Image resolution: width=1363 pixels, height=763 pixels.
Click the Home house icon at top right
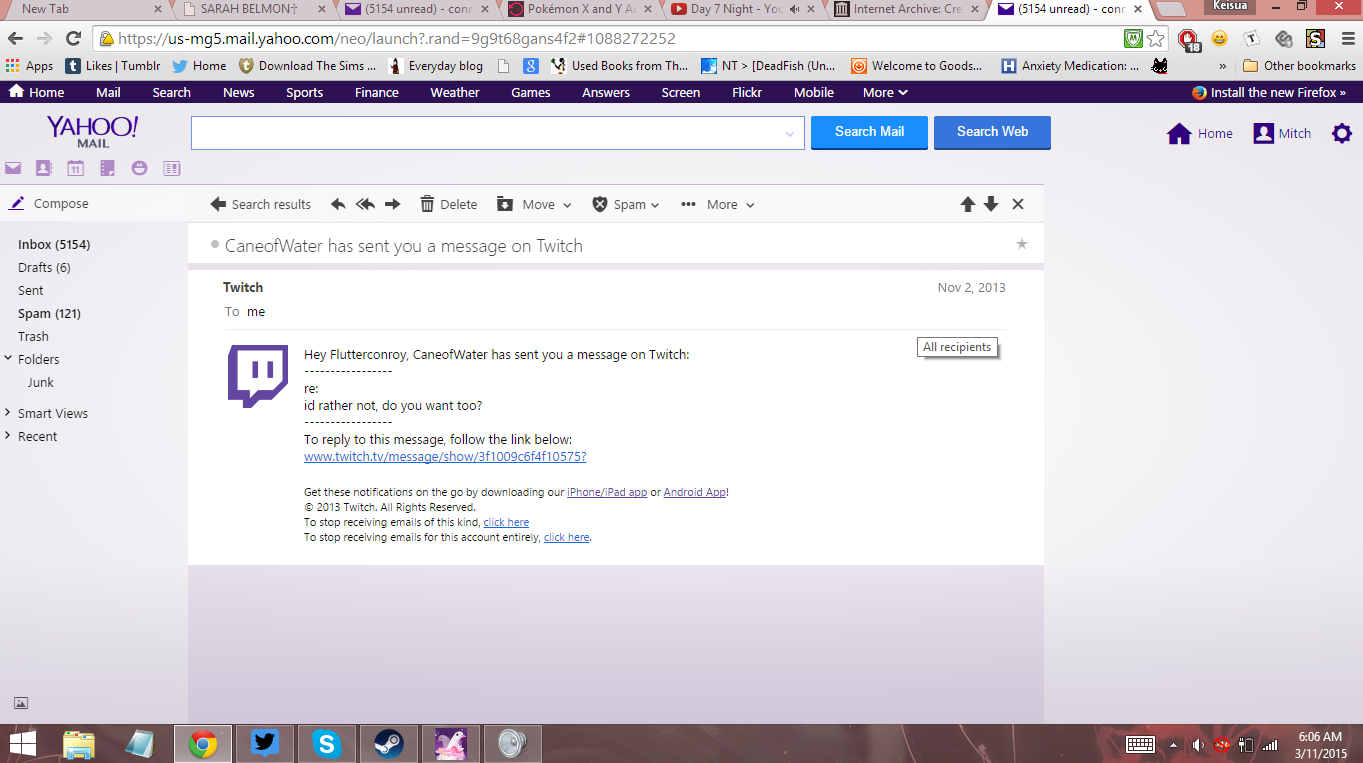tap(1179, 133)
